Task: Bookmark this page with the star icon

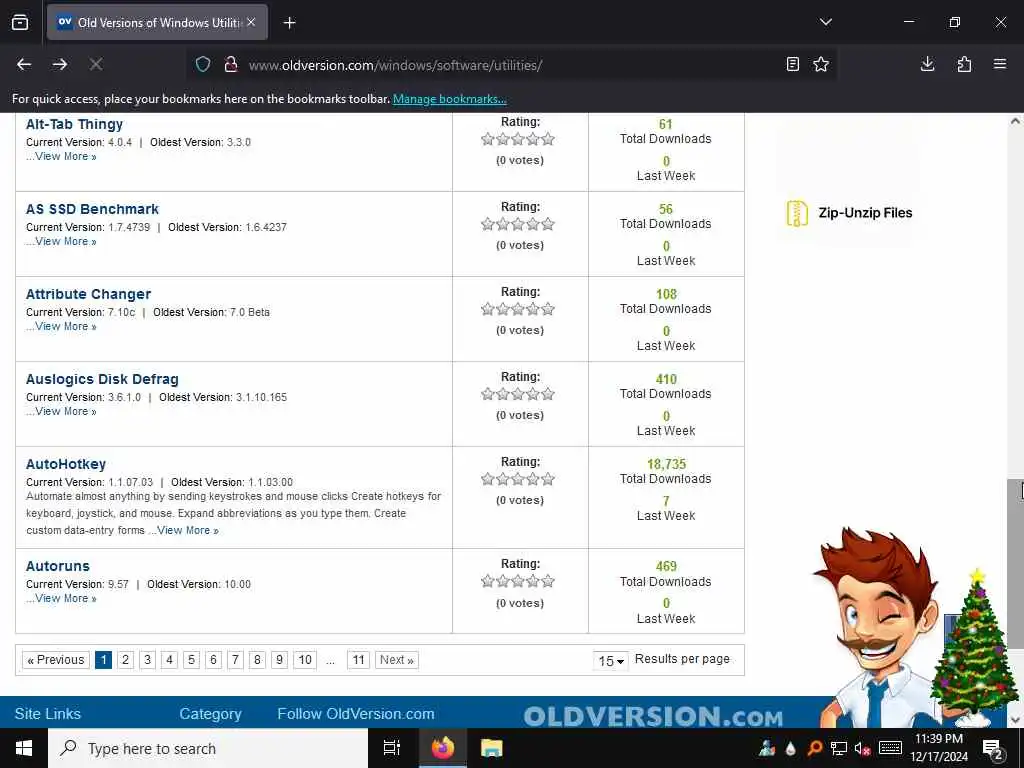Action: click(821, 64)
